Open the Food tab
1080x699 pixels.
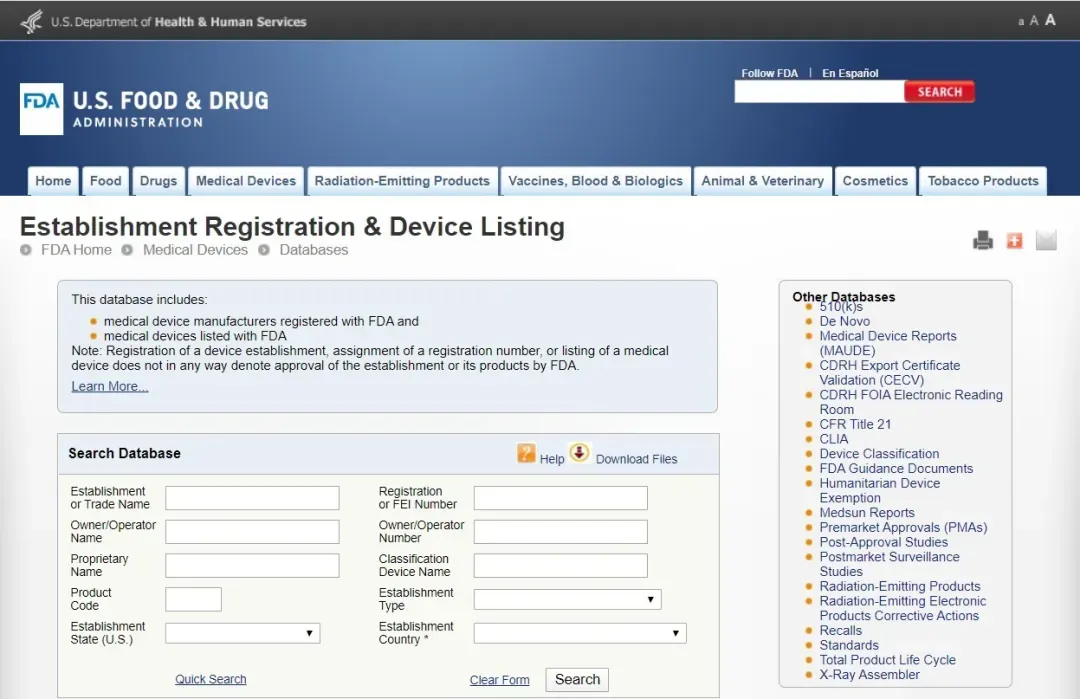105,181
